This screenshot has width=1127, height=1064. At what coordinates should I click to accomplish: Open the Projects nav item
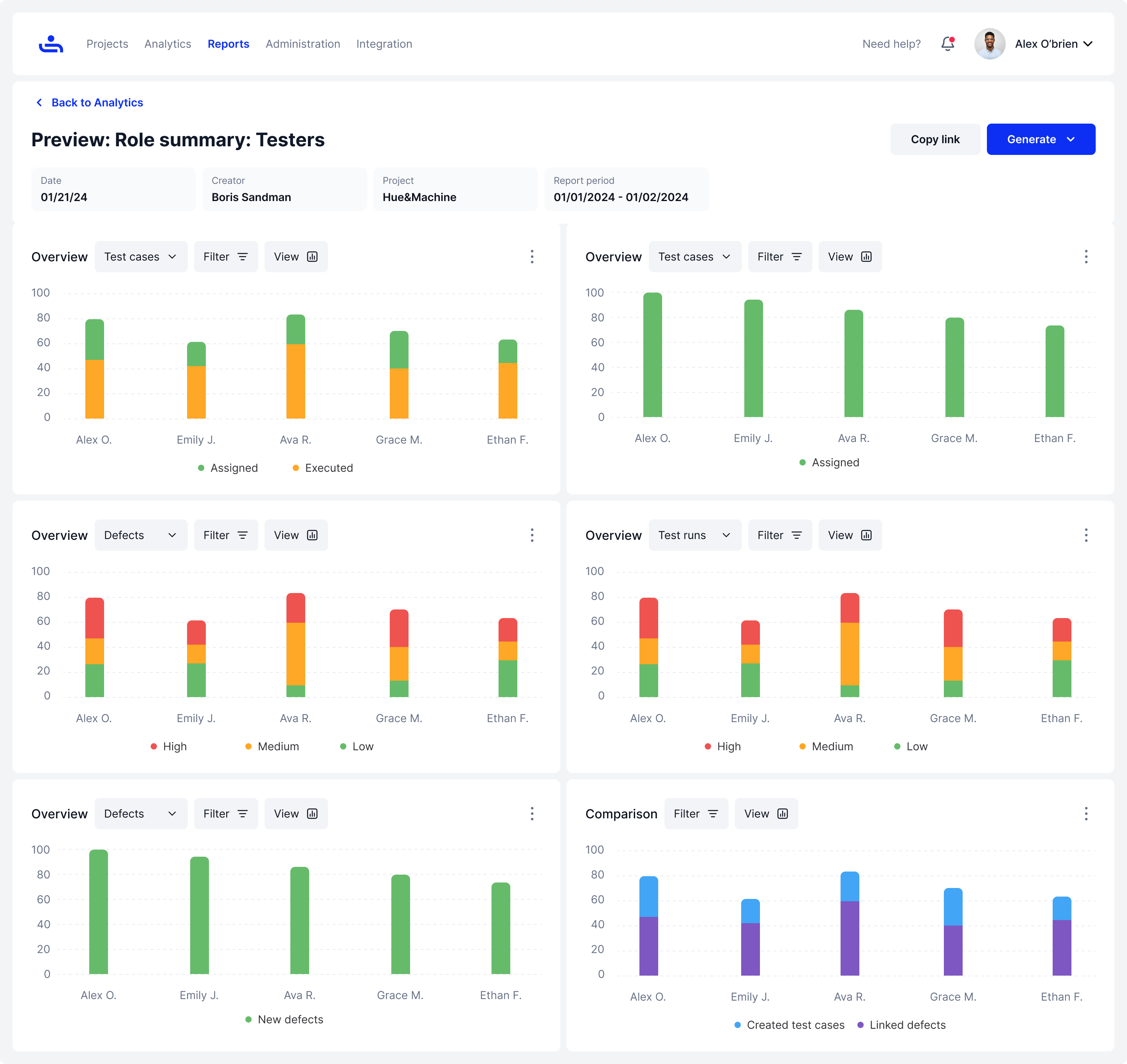107,44
